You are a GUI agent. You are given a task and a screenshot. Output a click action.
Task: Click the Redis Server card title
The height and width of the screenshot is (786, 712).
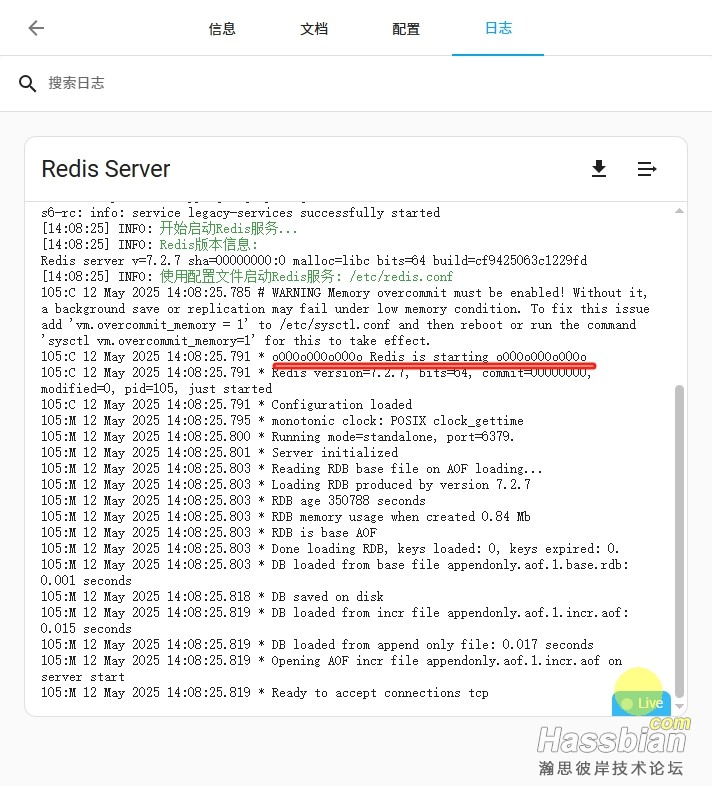point(106,169)
